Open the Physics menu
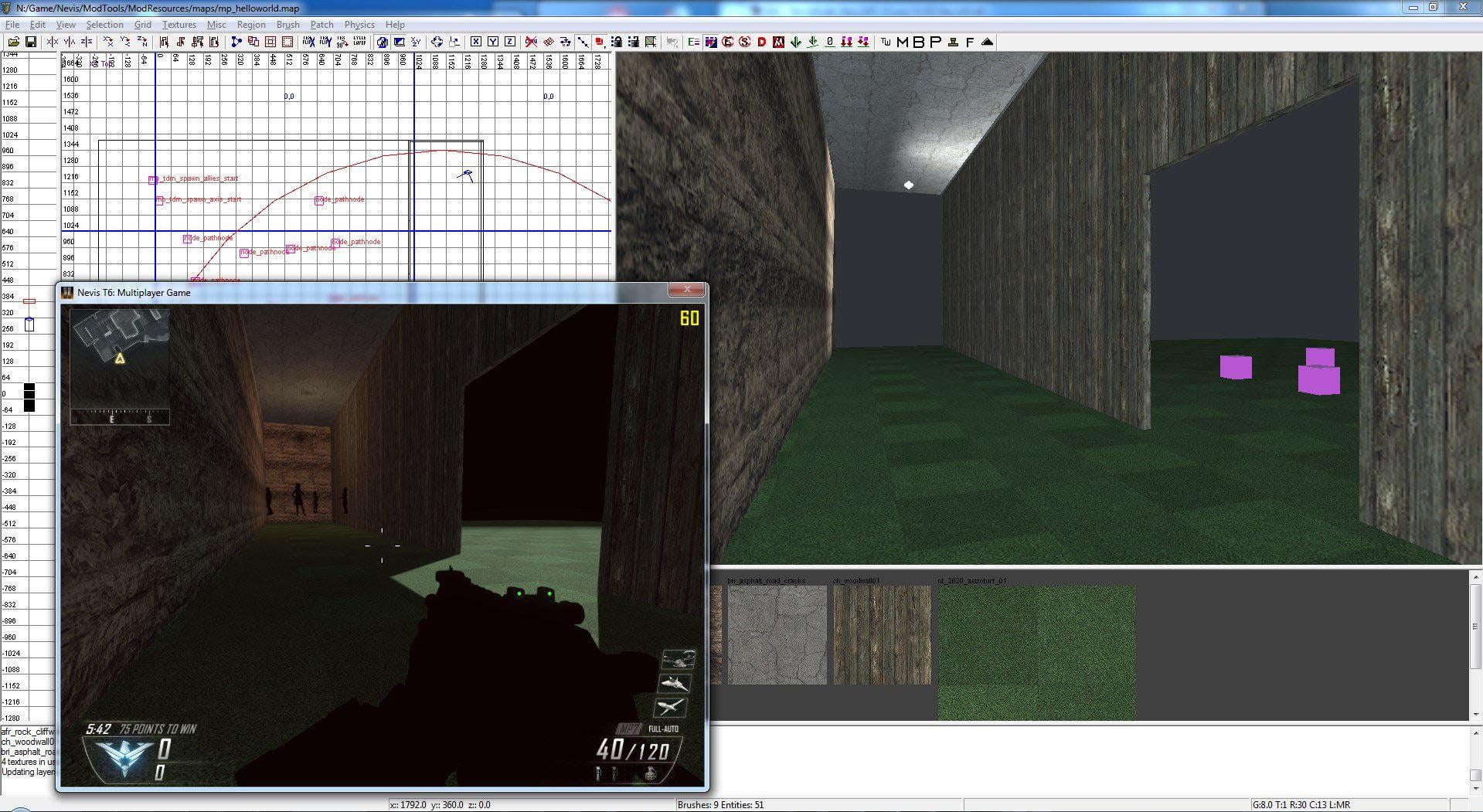 click(x=359, y=25)
